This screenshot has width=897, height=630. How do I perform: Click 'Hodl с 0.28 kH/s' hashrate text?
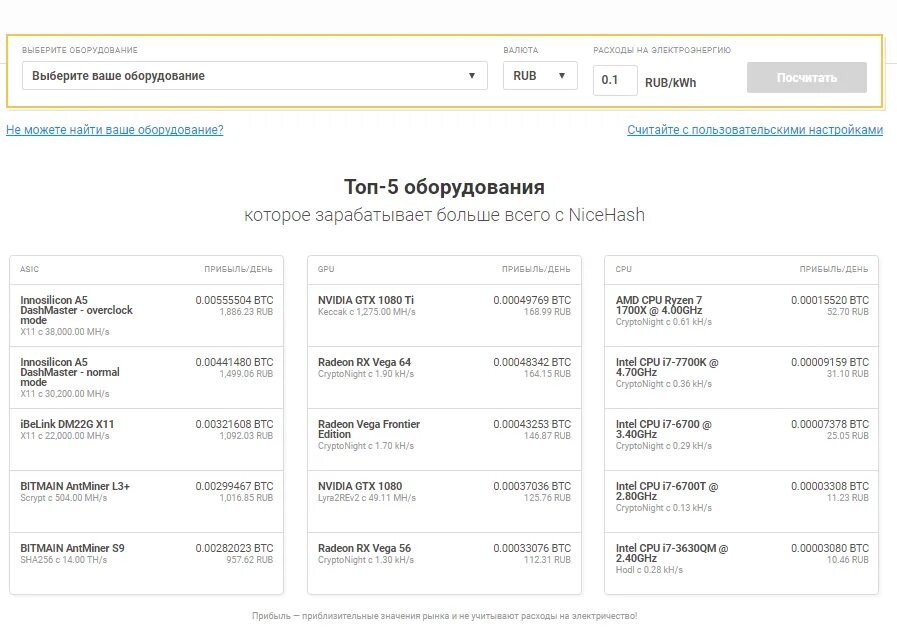click(x=649, y=570)
